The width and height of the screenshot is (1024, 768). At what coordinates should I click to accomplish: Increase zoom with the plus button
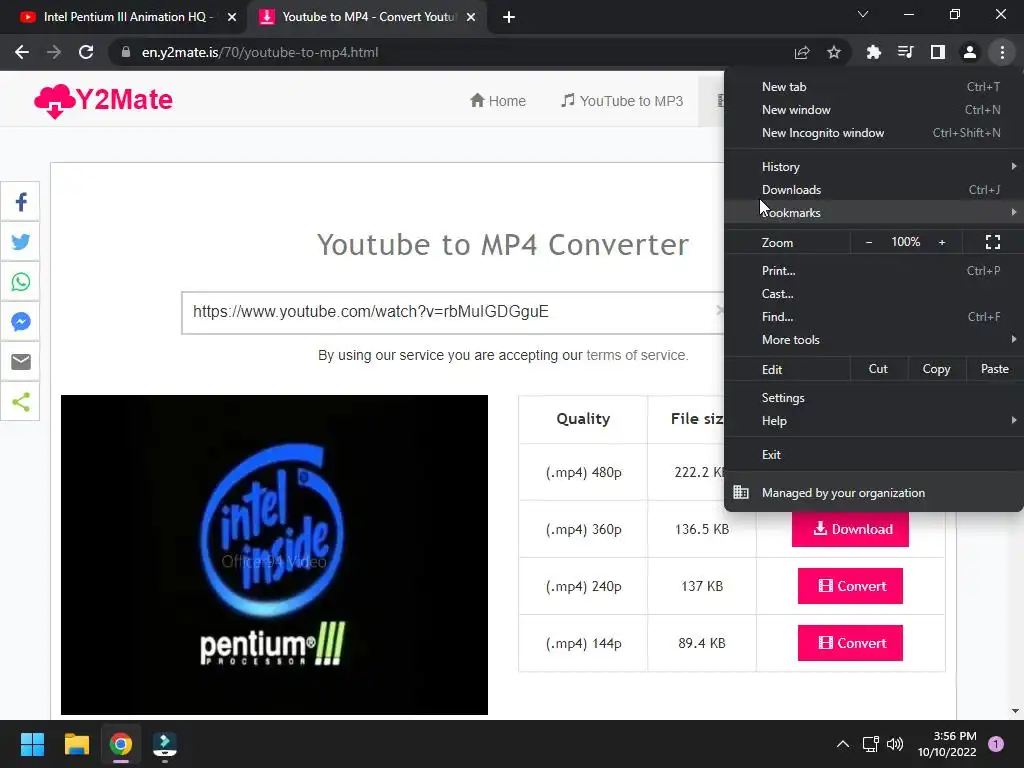point(942,242)
